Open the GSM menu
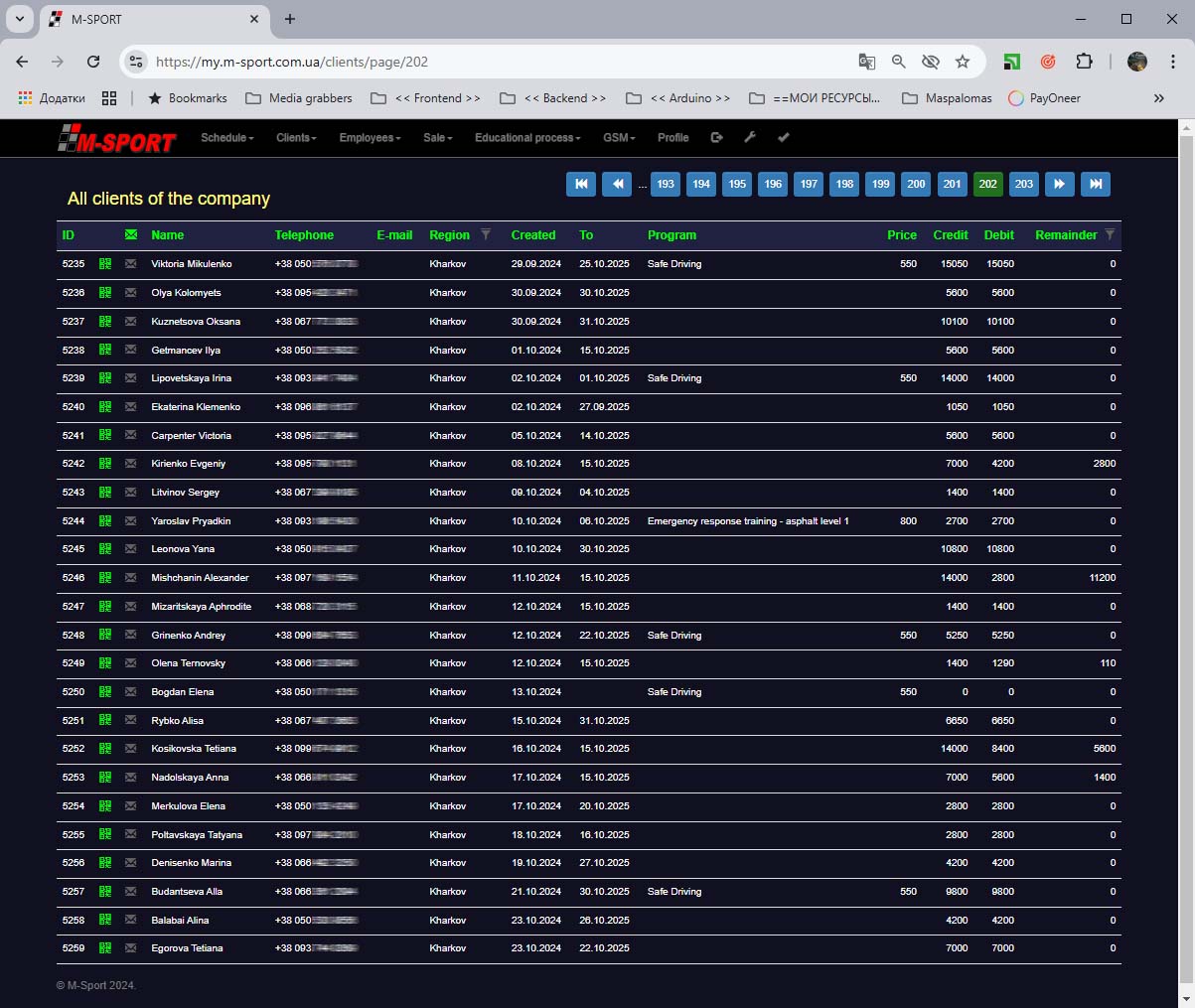 [618, 138]
